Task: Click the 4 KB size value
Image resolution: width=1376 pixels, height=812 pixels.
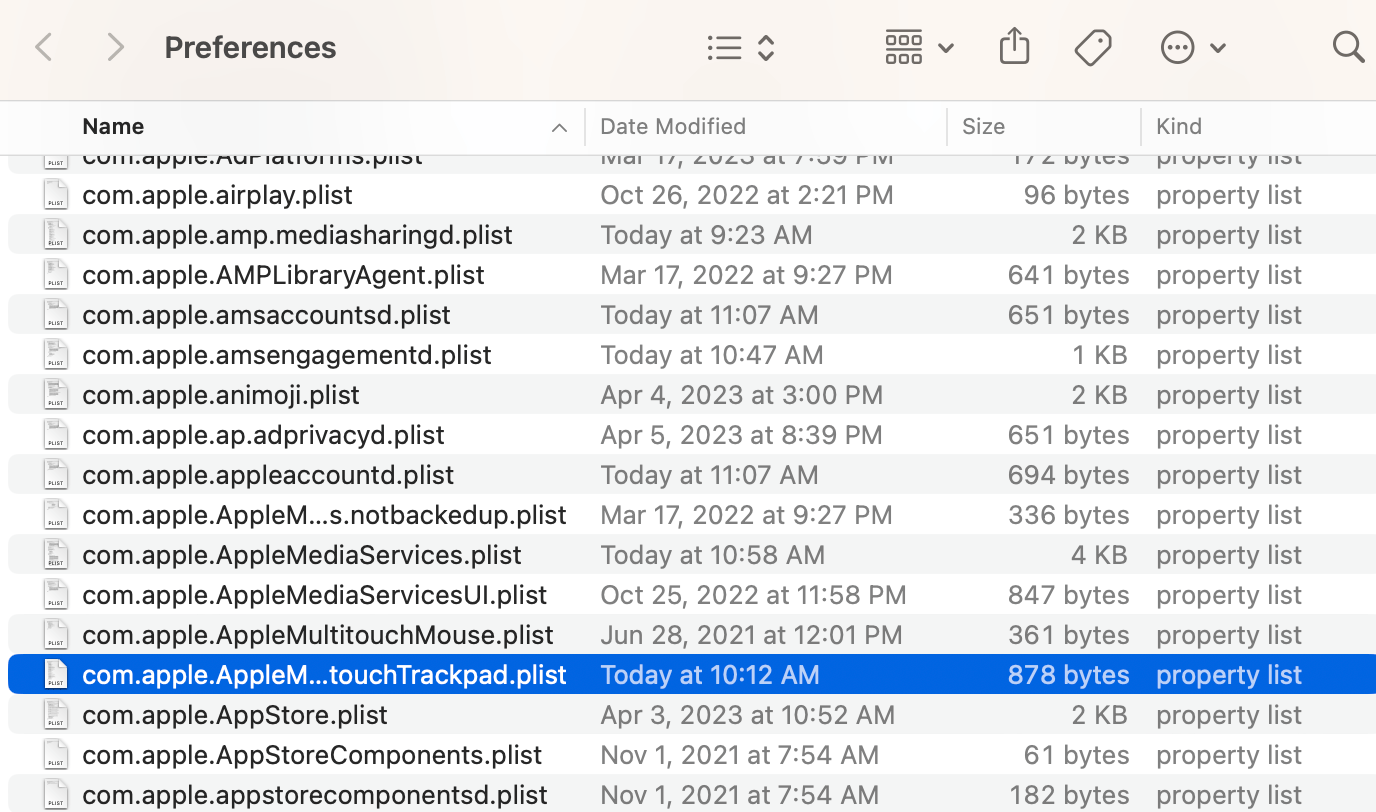Action: (x=1099, y=555)
